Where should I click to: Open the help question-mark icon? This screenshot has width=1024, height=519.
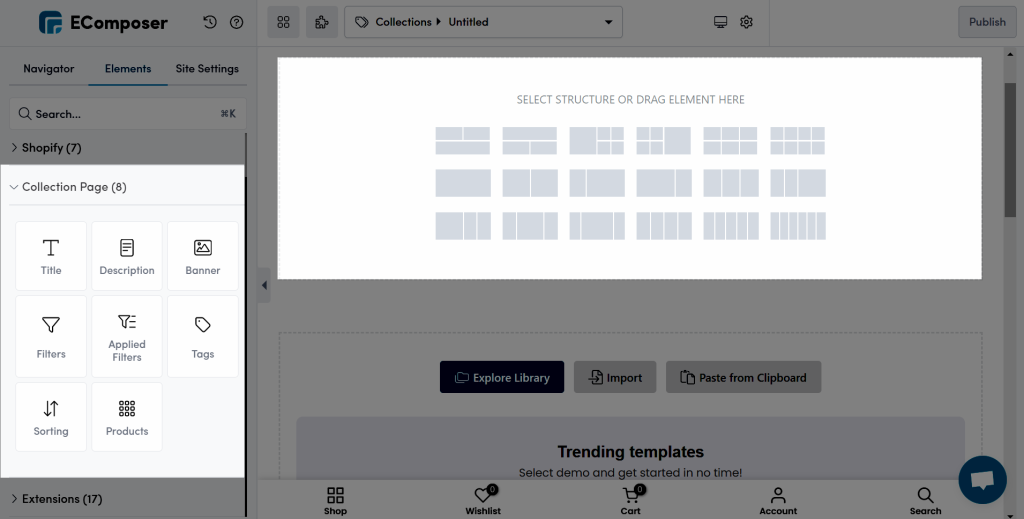[x=236, y=22]
